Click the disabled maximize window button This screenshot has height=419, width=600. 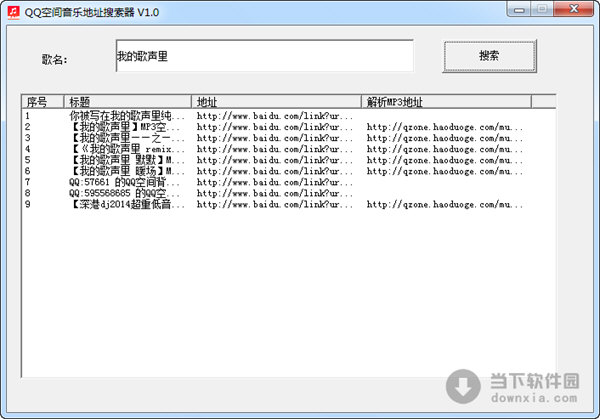point(542,9)
